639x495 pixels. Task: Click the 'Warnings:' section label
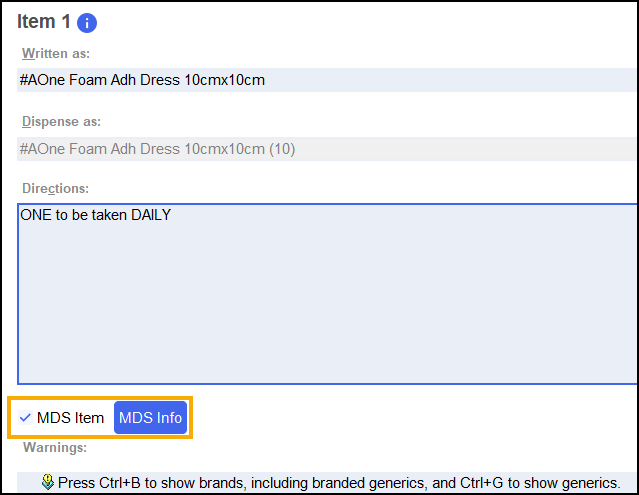[x=55, y=447]
